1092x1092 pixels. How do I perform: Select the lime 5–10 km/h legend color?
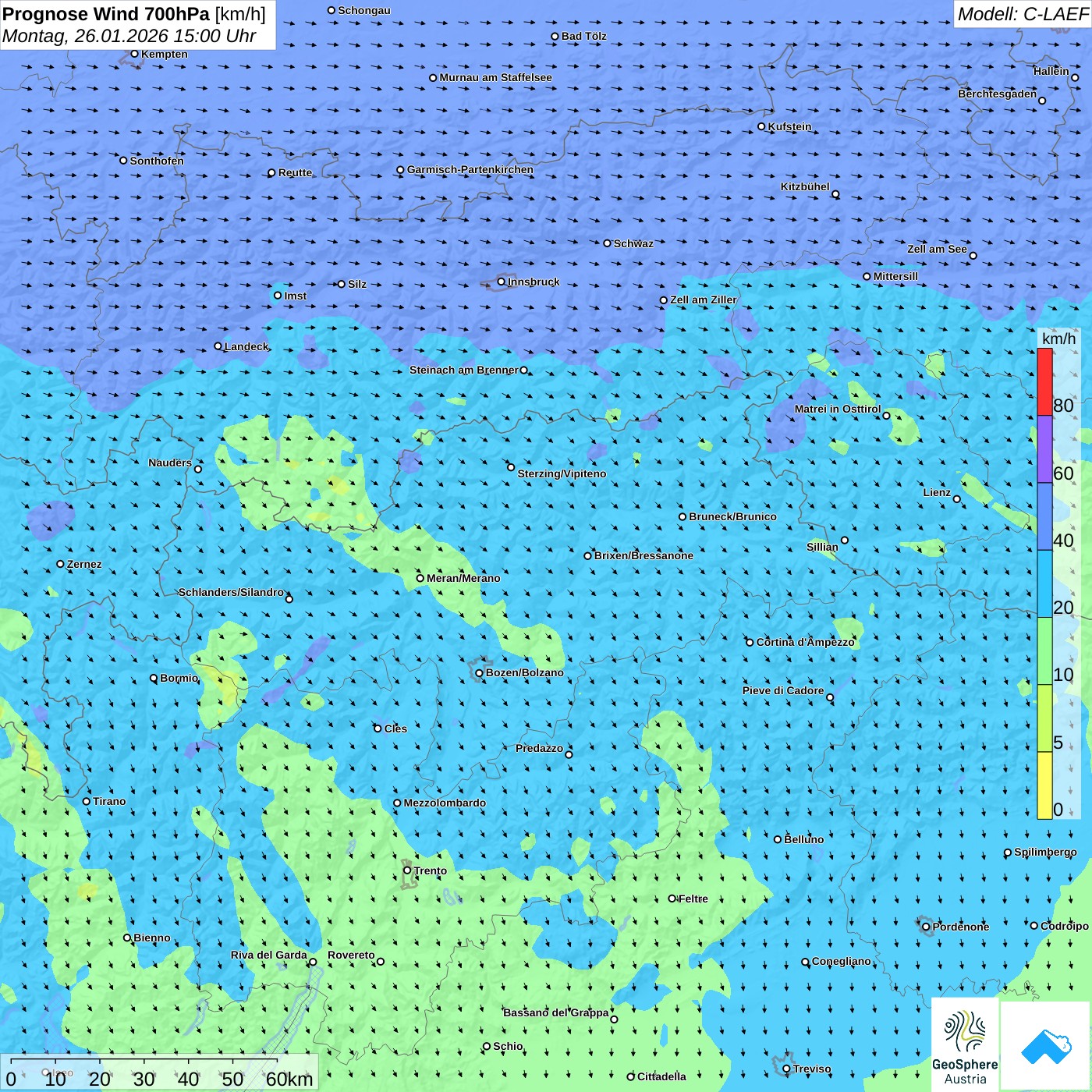pos(1044,718)
